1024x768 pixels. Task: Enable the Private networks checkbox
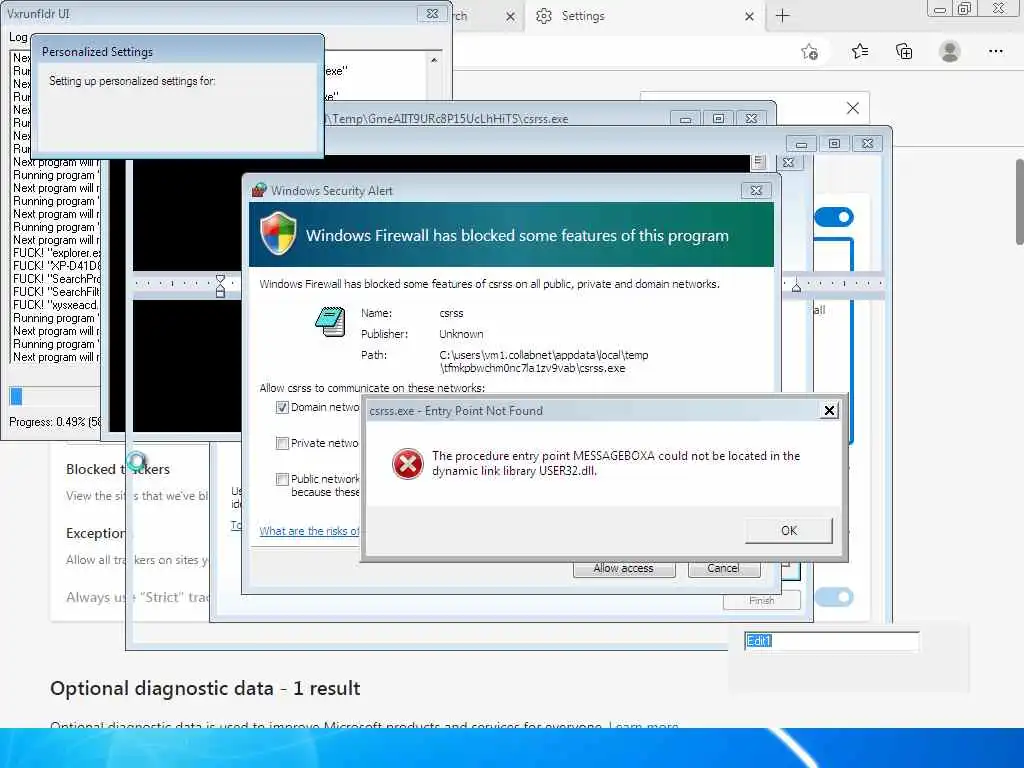(282, 443)
